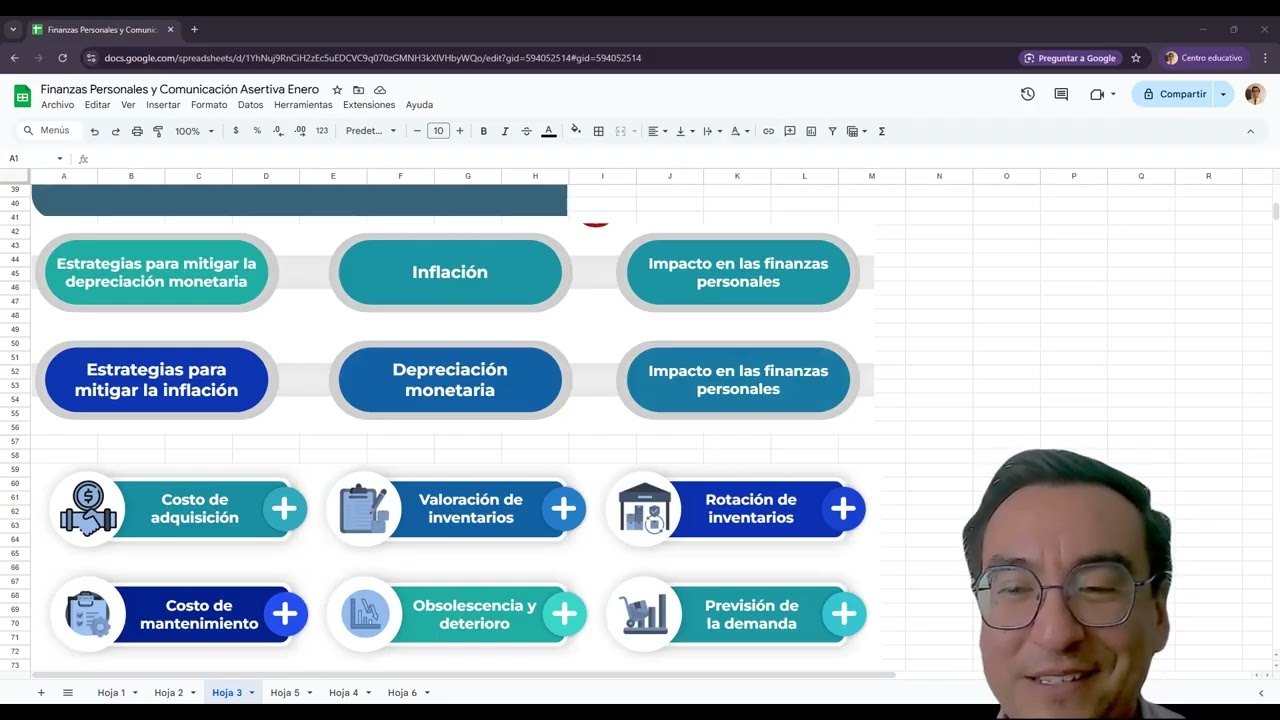The height and width of the screenshot is (720, 1280).
Task: Insert a link from toolbar
Action: tap(768, 131)
